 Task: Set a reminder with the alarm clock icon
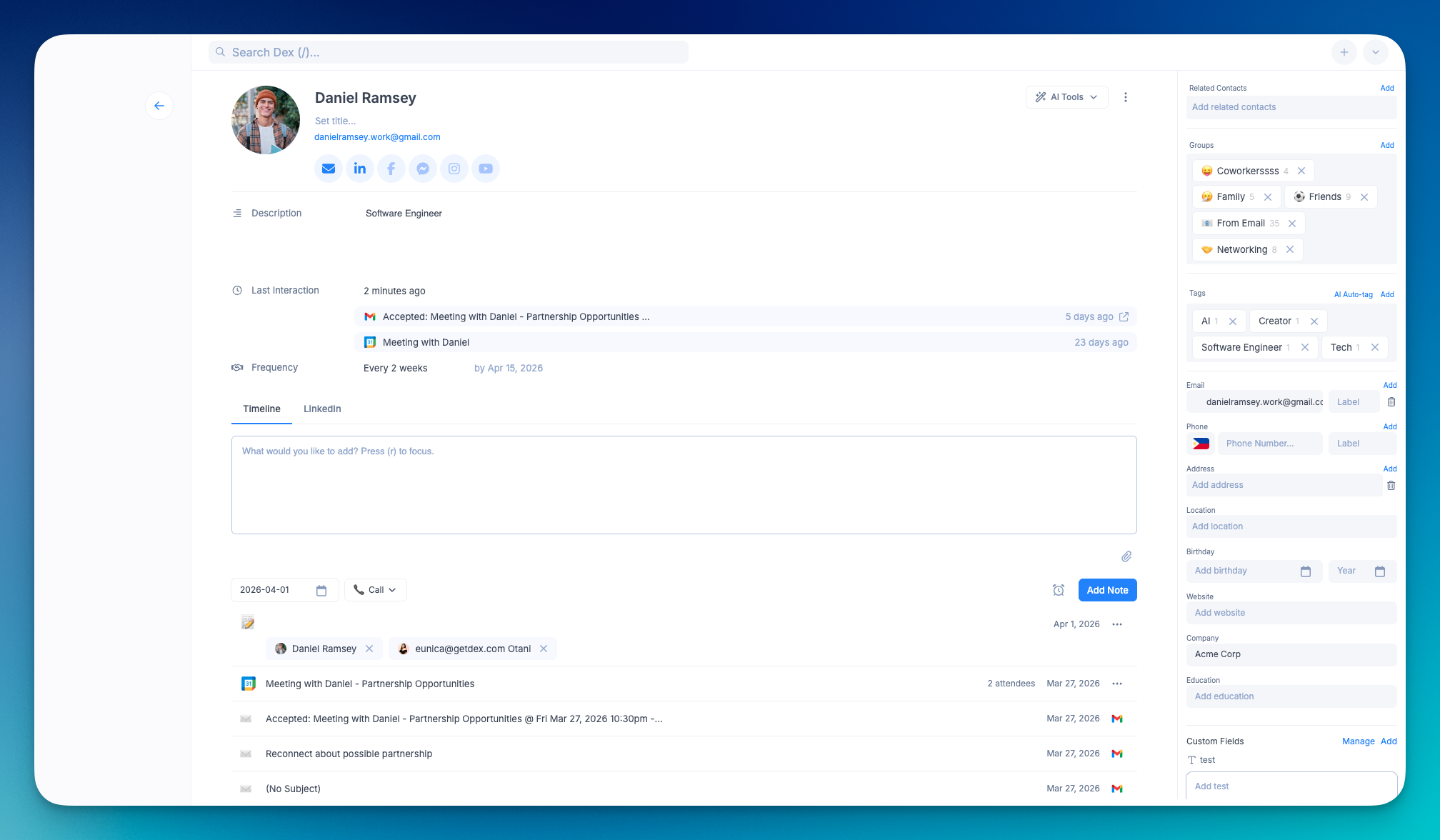[x=1059, y=590]
